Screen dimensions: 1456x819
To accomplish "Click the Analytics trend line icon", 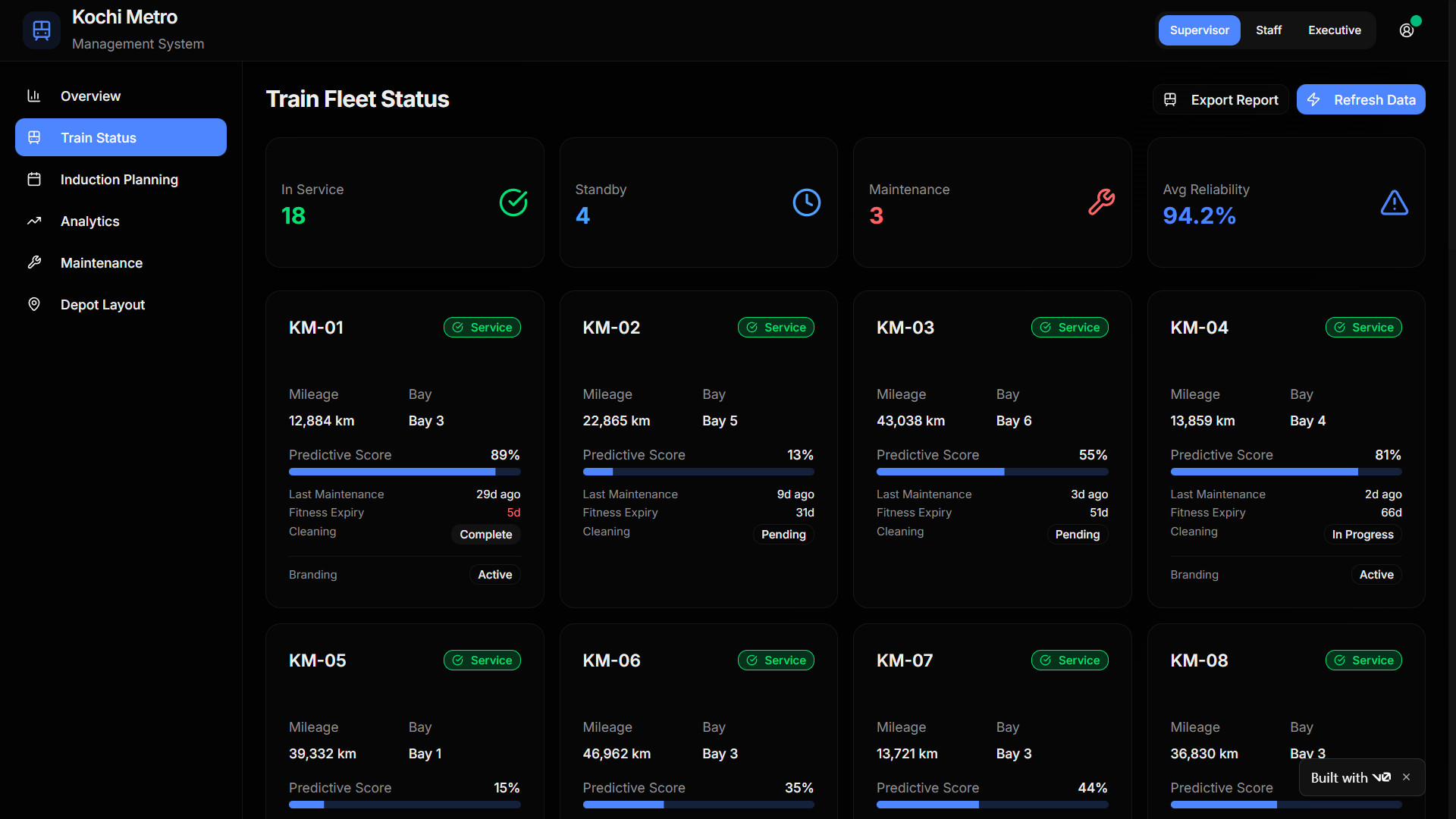I will point(34,221).
